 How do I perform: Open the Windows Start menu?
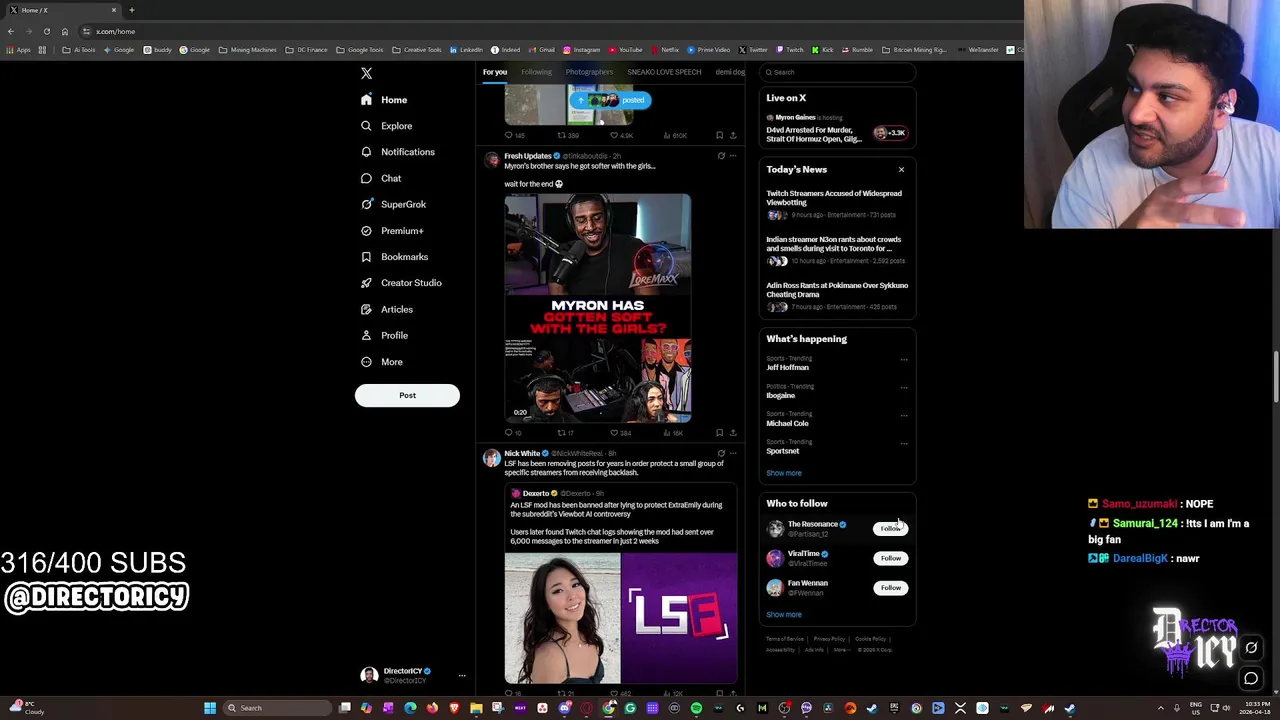(x=210, y=708)
